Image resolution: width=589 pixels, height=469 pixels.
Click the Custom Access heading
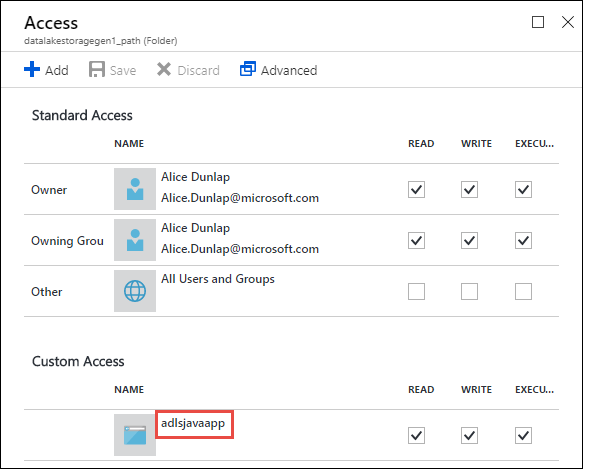click(78, 361)
